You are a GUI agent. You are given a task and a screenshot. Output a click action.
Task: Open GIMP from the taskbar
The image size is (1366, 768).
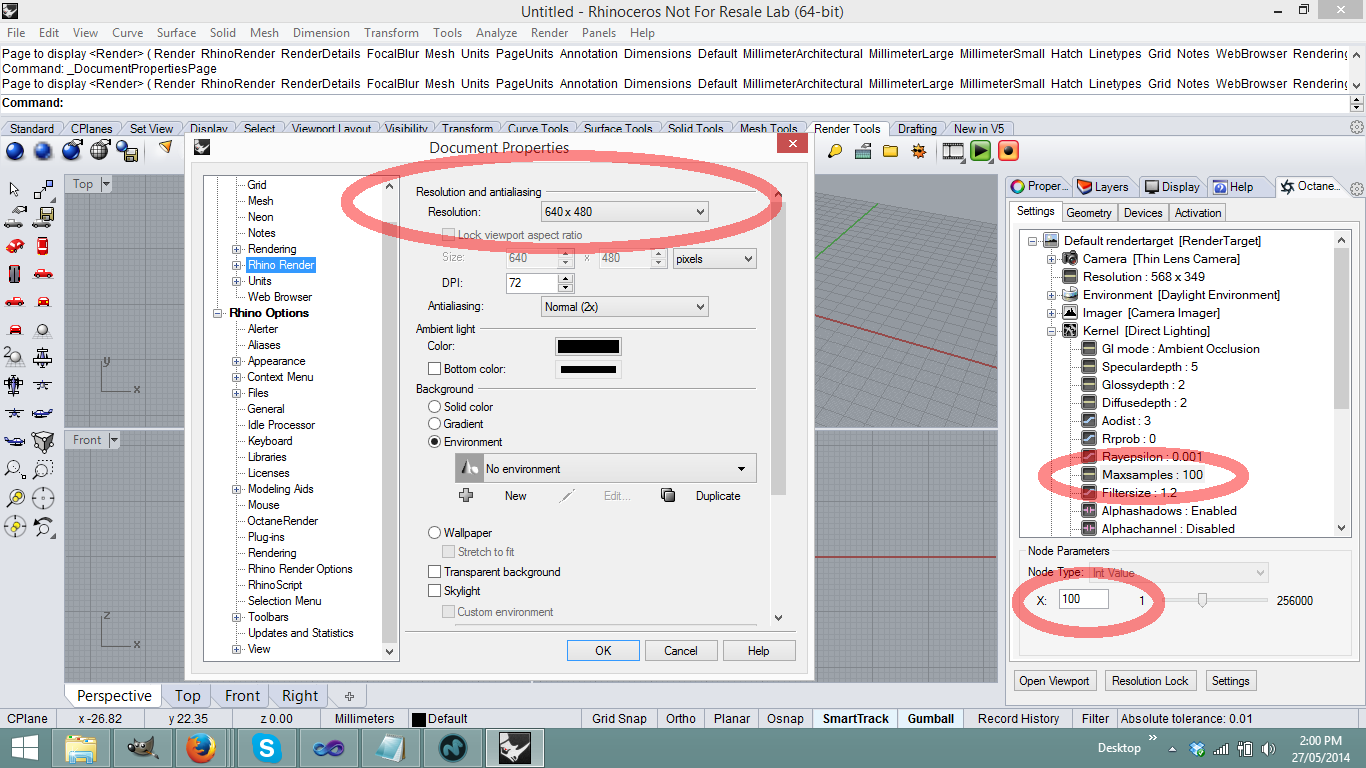[141, 748]
